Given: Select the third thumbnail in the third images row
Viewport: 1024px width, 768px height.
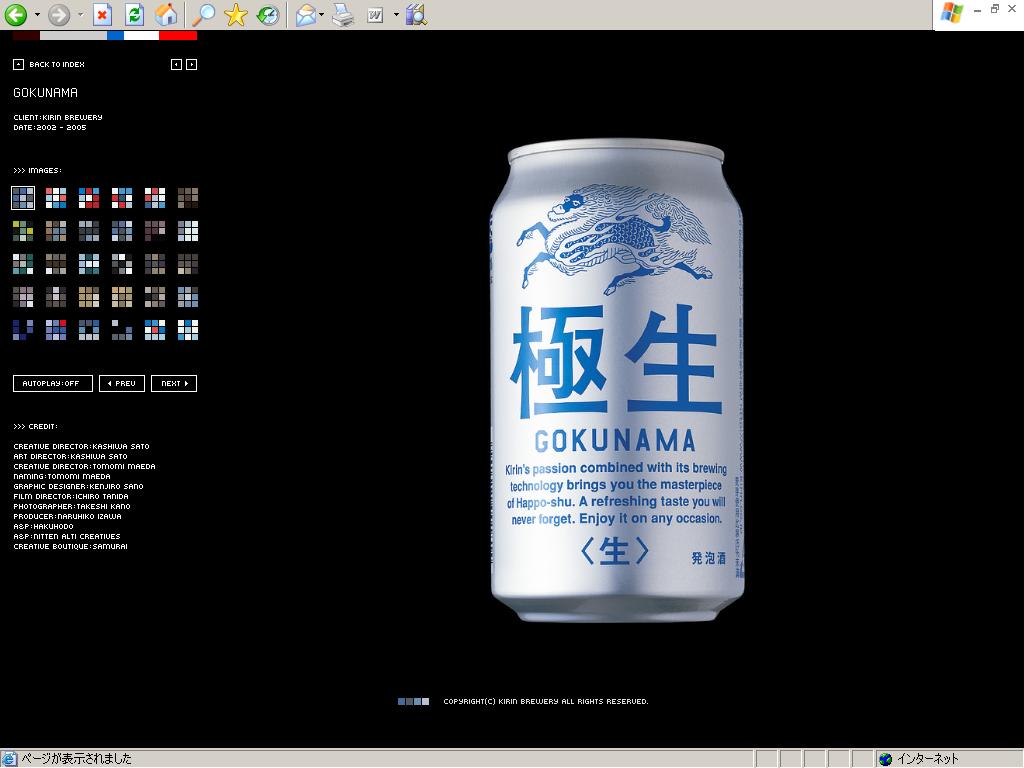Looking at the screenshot, I should click(89, 264).
